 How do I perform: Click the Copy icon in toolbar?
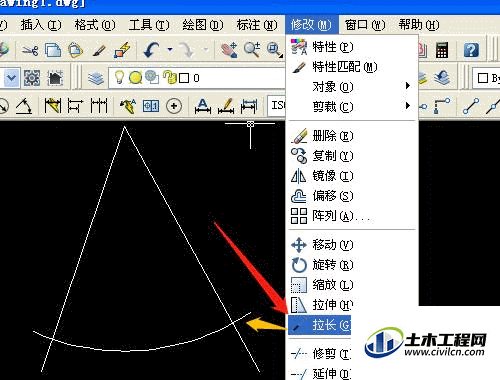point(53,50)
